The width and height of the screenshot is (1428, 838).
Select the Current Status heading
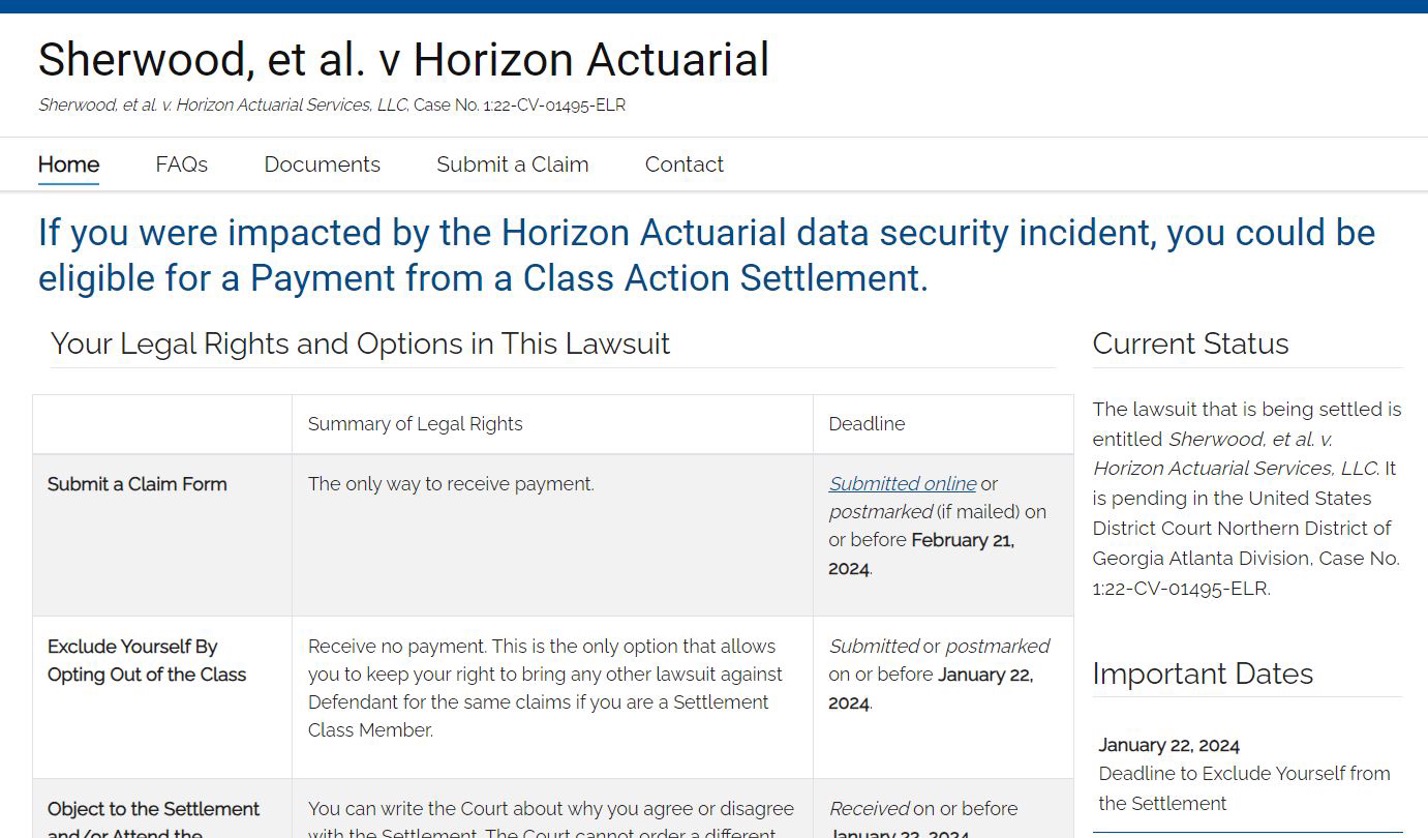click(1190, 344)
